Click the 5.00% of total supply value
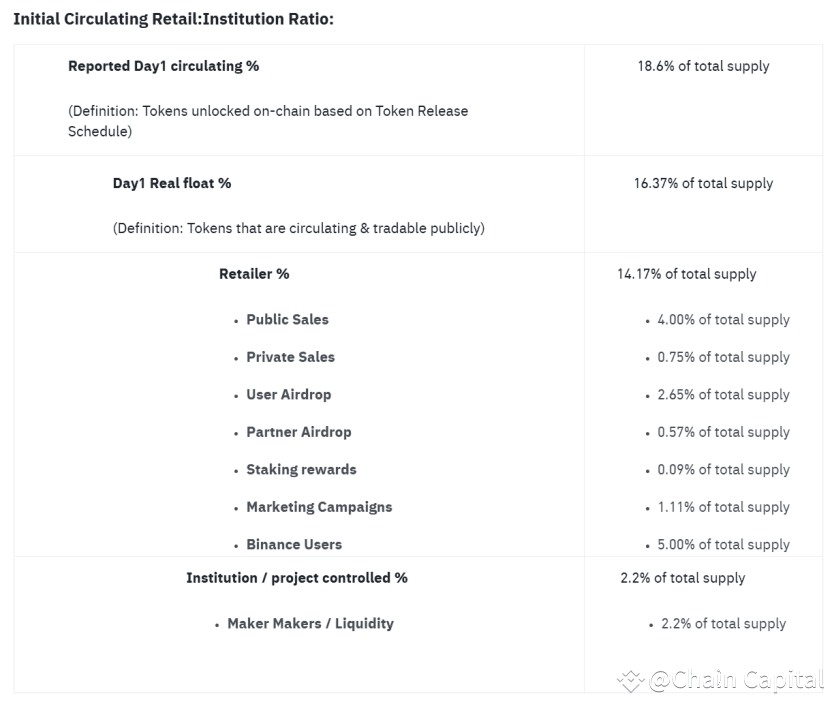The width and height of the screenshot is (832, 702). (724, 545)
